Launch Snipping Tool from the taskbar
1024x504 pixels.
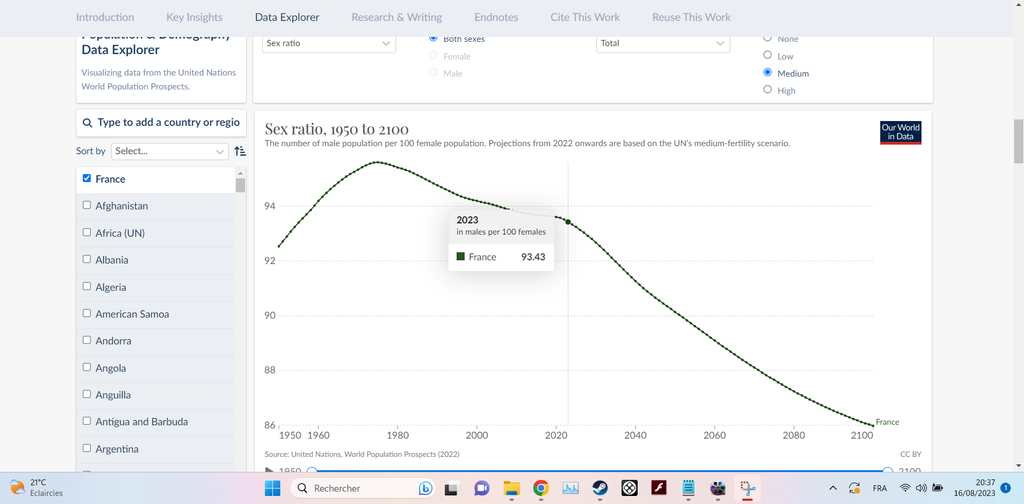(747, 488)
